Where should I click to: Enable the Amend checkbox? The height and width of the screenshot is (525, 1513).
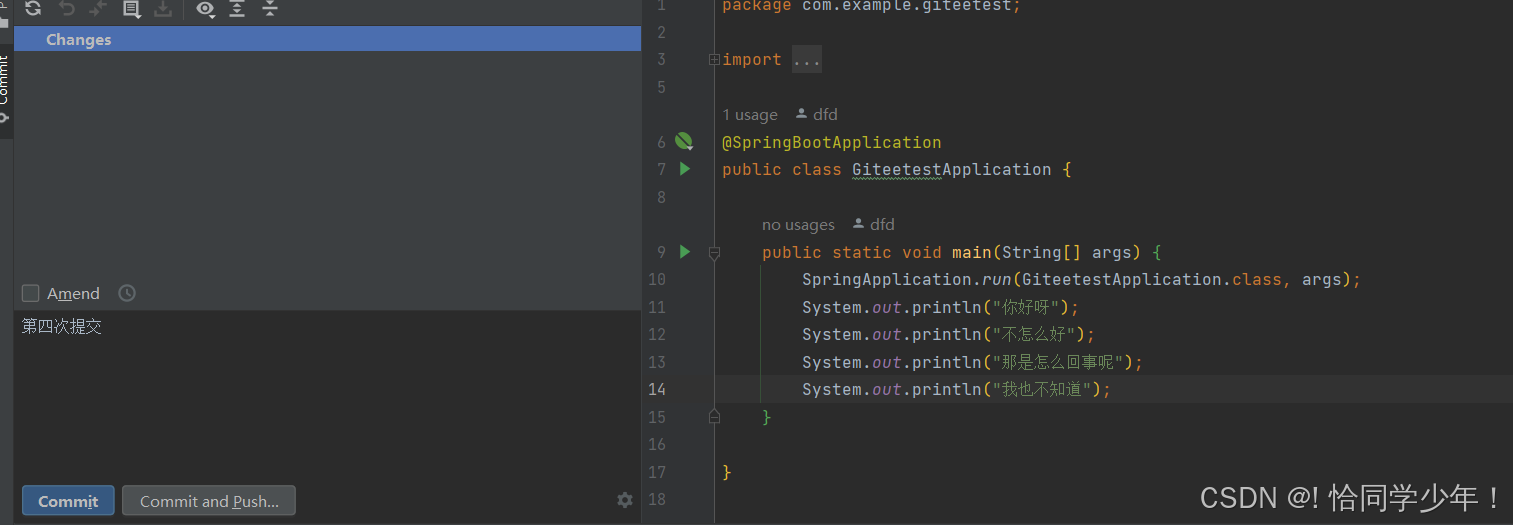tap(31, 293)
